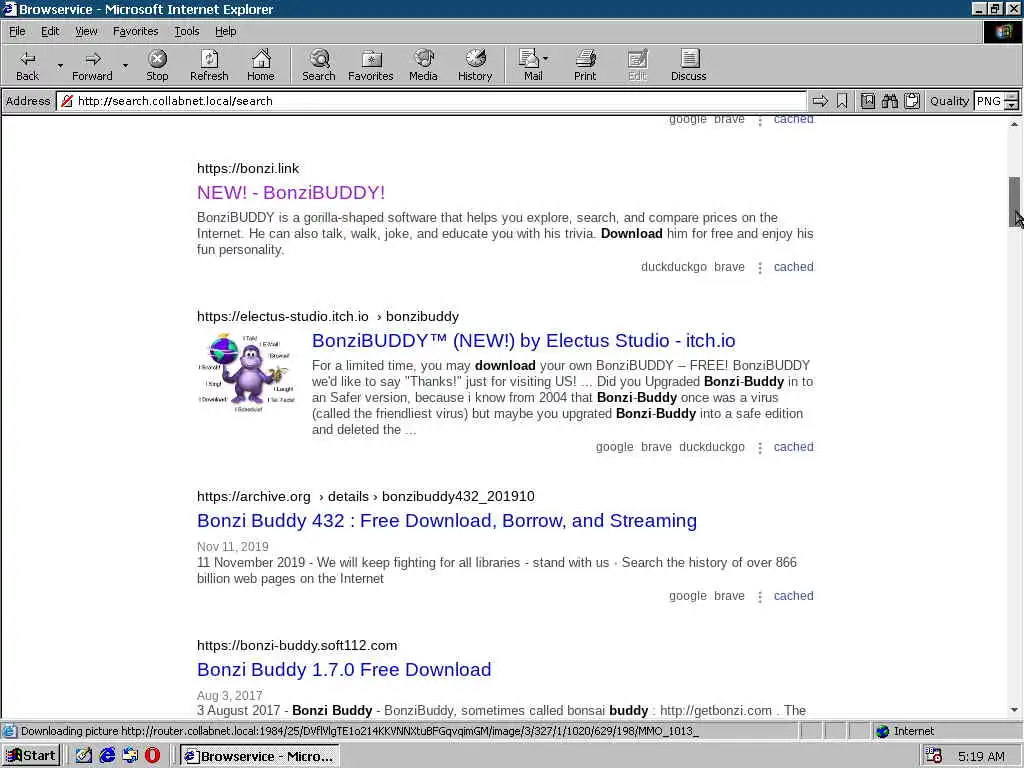
Task: Increase Quality with the up stepper arrow
Action: click(x=1012, y=97)
